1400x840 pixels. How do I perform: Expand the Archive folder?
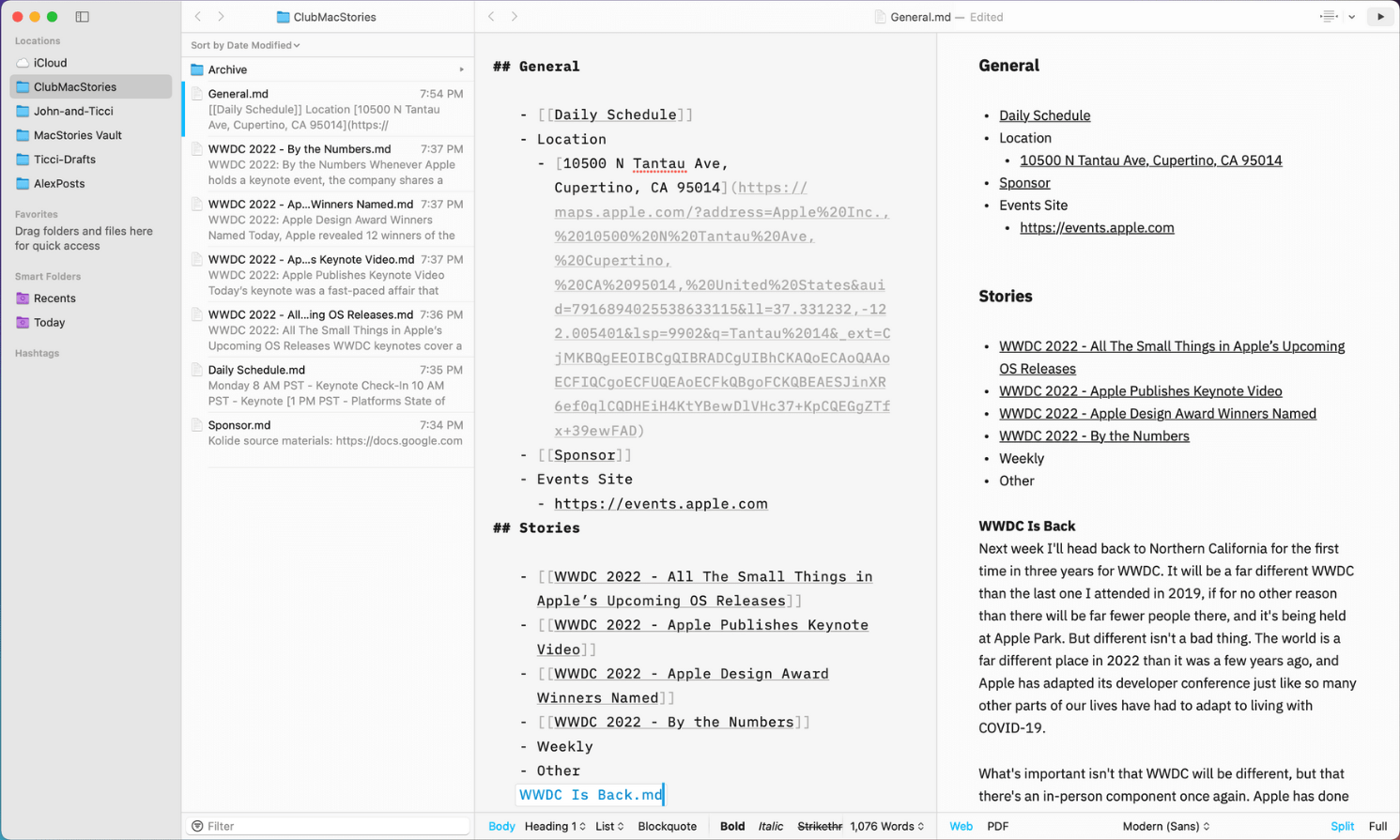click(x=461, y=70)
